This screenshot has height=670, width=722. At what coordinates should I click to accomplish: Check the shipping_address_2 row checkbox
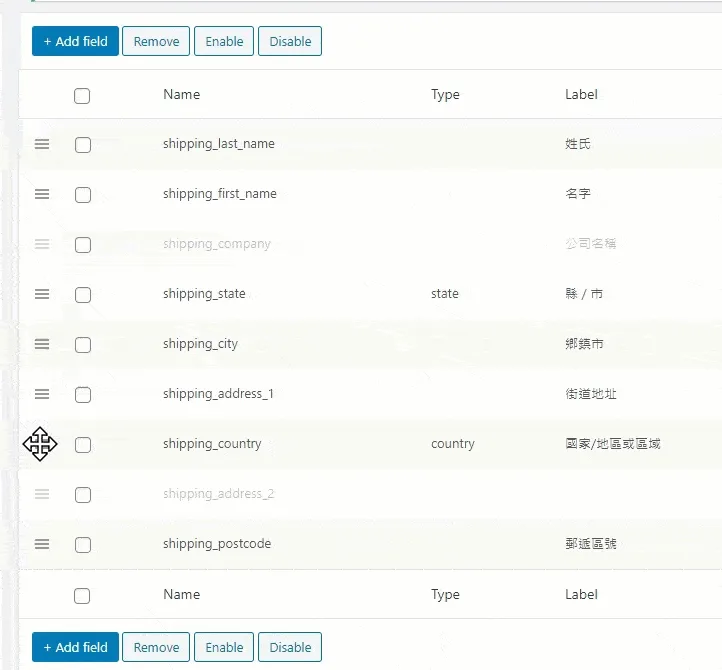click(83, 495)
